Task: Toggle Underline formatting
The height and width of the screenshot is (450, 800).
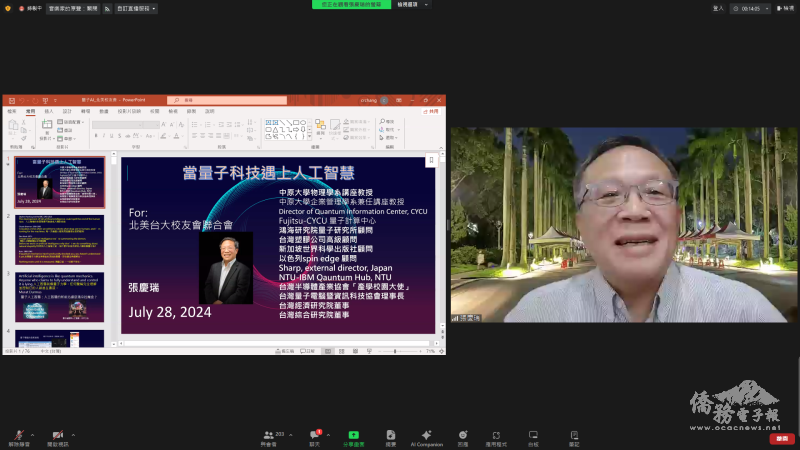Action: (111, 136)
